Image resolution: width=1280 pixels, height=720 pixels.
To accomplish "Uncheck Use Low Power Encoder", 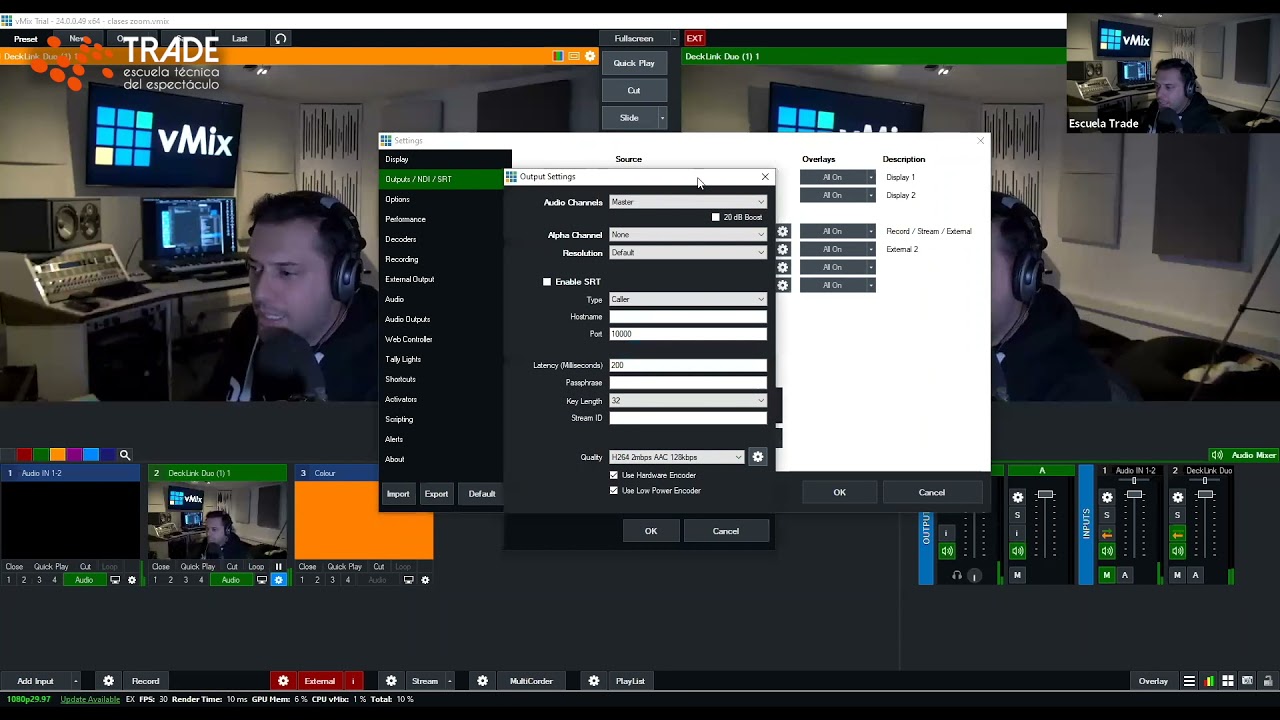I will click(614, 491).
